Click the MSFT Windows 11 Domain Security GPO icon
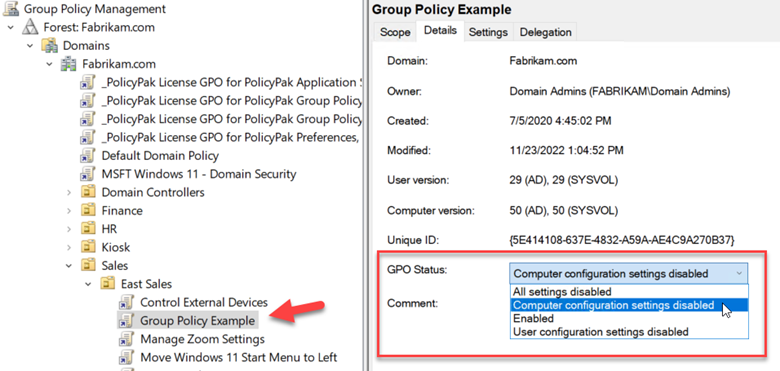 [88, 174]
